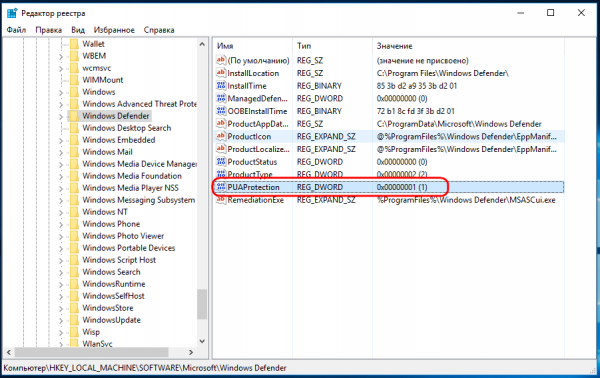
Task: Click the 0x00000001 (1) data cell
Action: click(402, 187)
